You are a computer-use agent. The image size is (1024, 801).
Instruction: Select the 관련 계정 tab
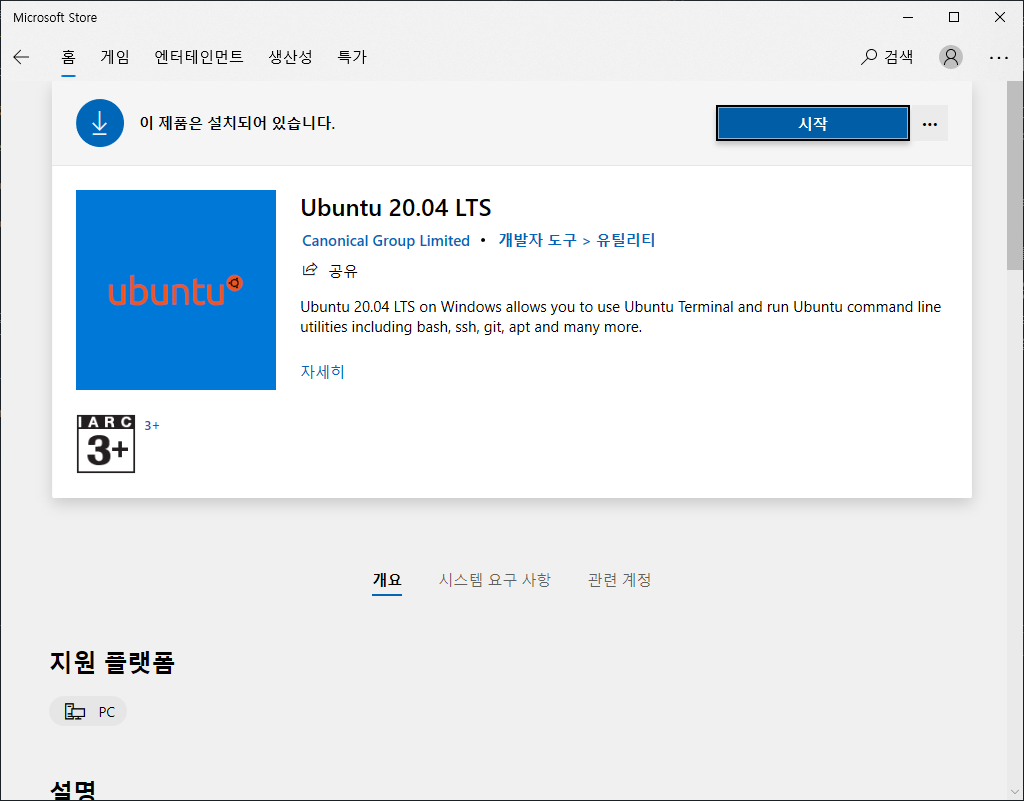619,580
